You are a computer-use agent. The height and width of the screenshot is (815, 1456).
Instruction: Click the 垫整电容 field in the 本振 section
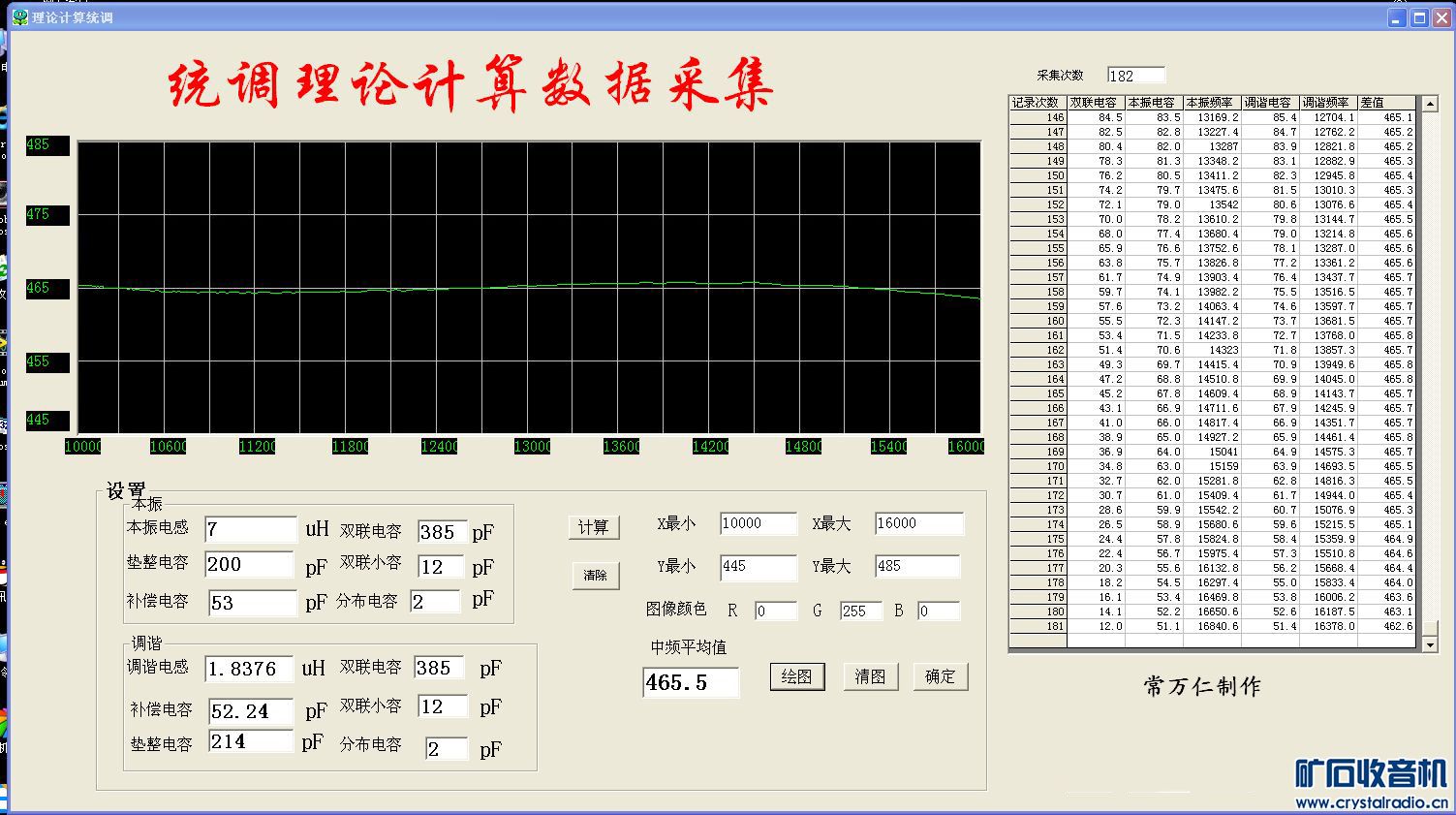click(x=248, y=564)
